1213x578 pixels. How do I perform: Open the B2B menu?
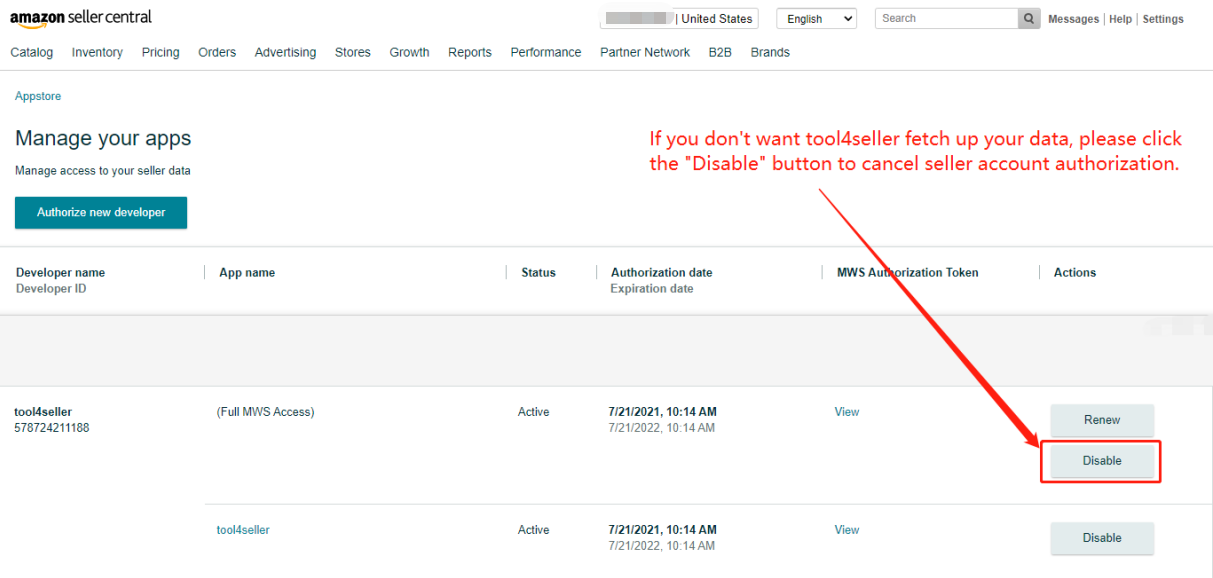pyautogui.click(x=720, y=52)
